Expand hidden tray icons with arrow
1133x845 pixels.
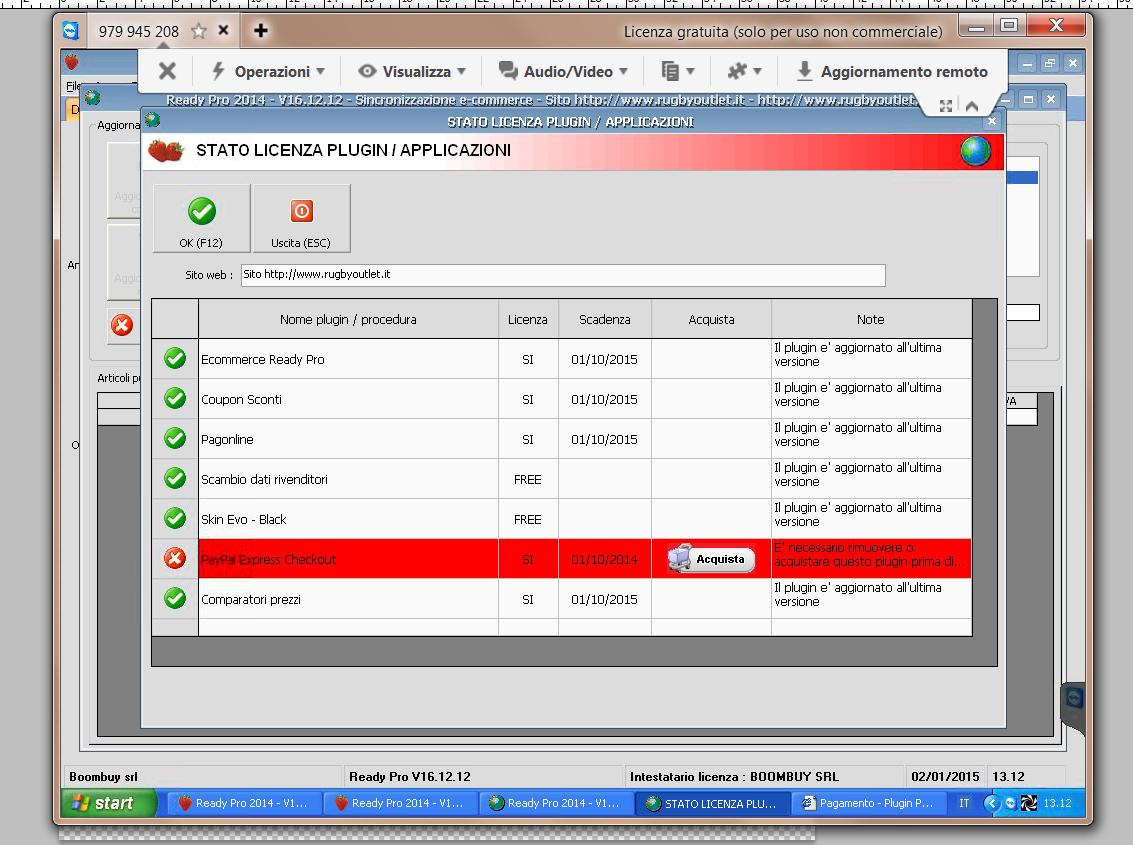[x=991, y=803]
